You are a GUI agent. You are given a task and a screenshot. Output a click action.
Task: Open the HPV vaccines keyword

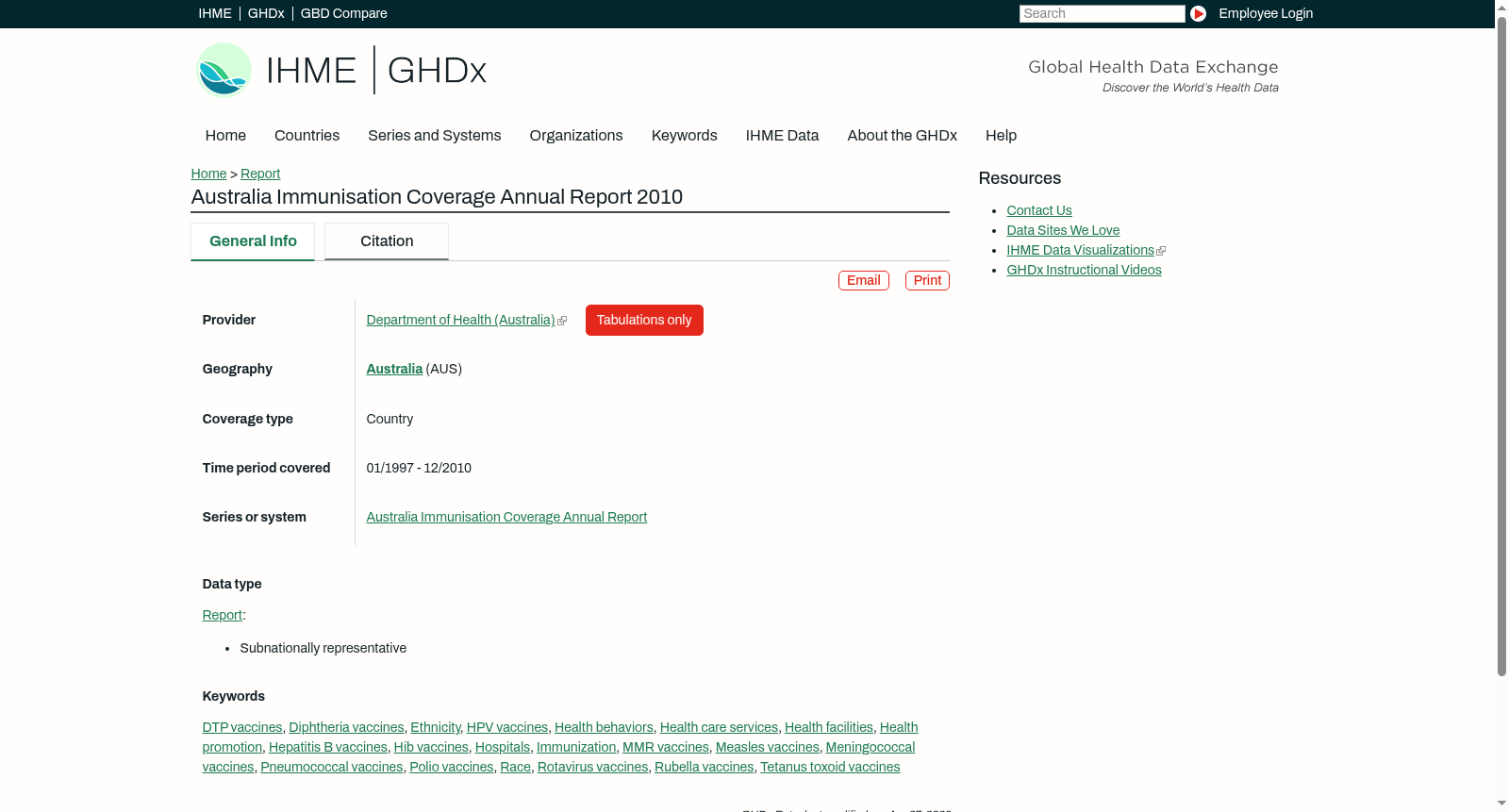[507, 727]
